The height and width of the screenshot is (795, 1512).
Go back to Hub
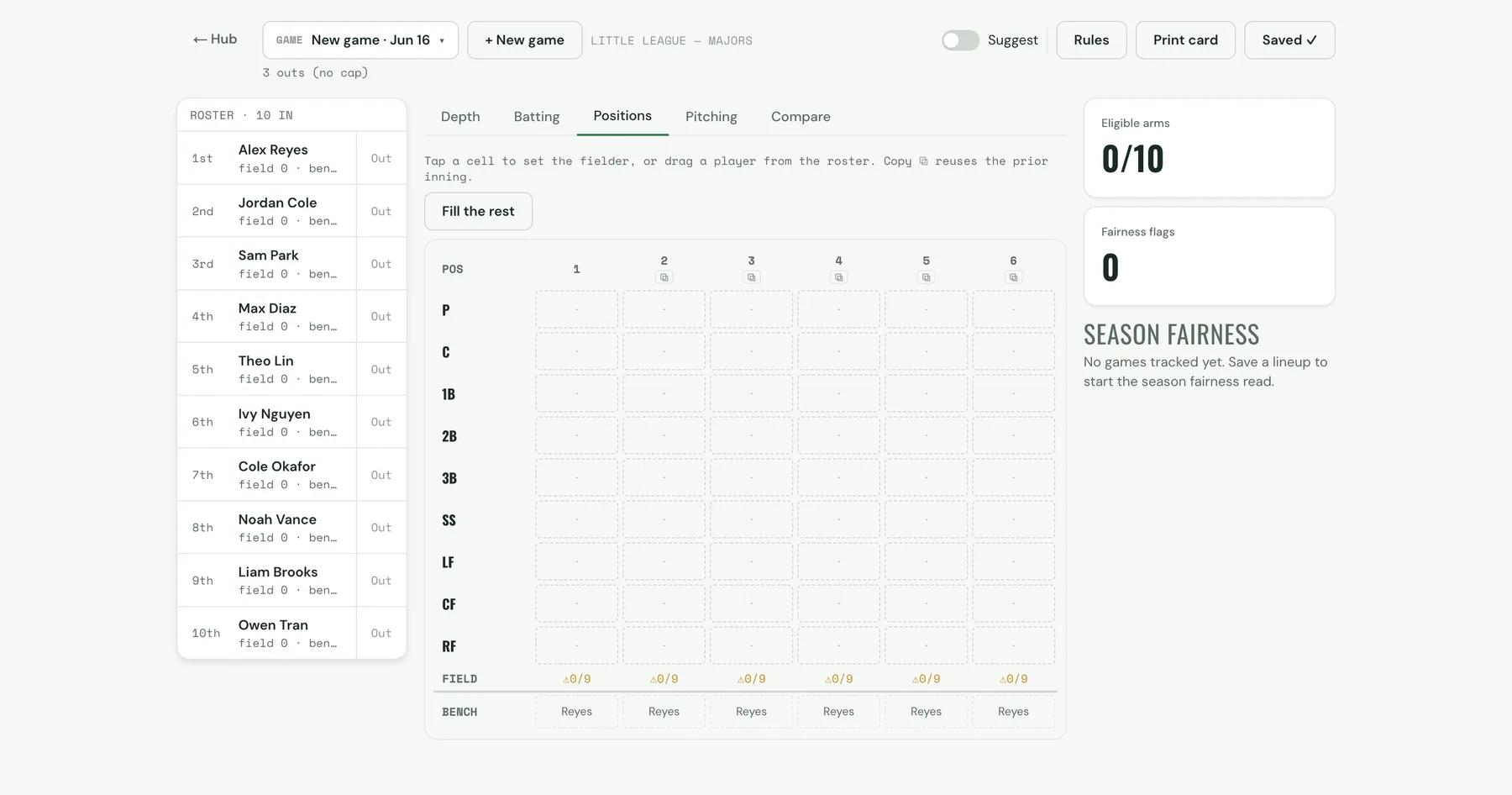click(x=215, y=39)
